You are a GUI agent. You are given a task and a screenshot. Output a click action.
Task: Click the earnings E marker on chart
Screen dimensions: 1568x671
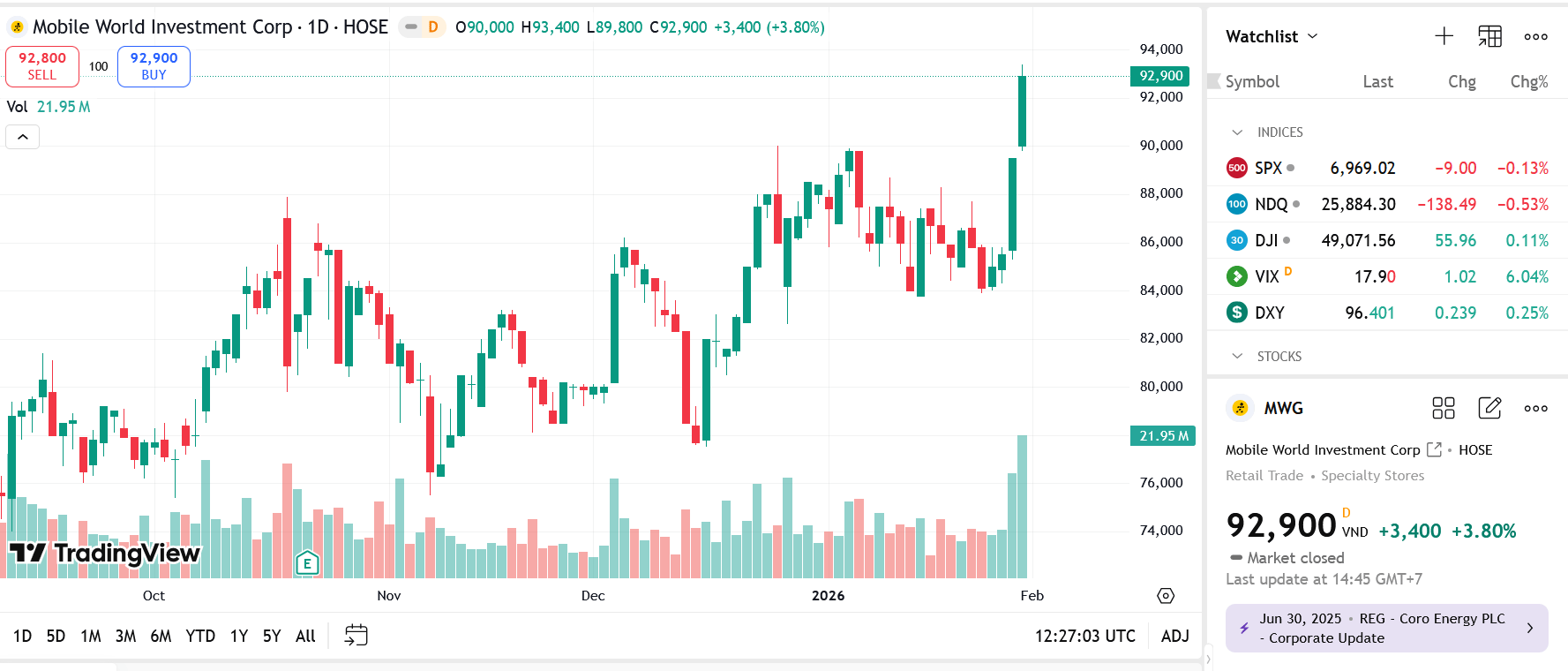pyautogui.click(x=307, y=563)
